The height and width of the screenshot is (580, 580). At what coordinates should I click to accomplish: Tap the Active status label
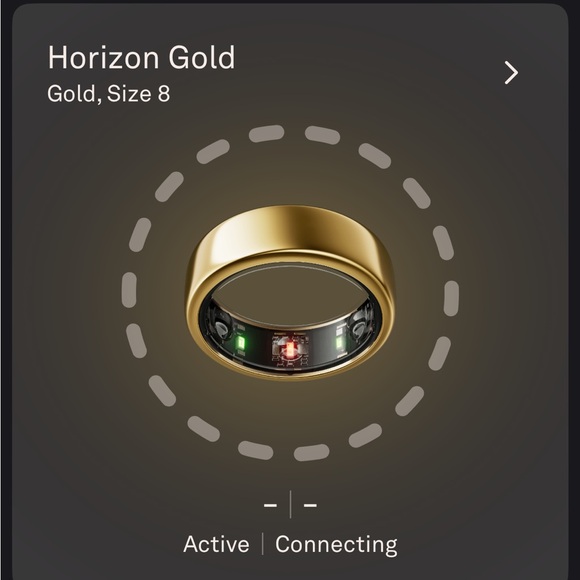(216, 544)
